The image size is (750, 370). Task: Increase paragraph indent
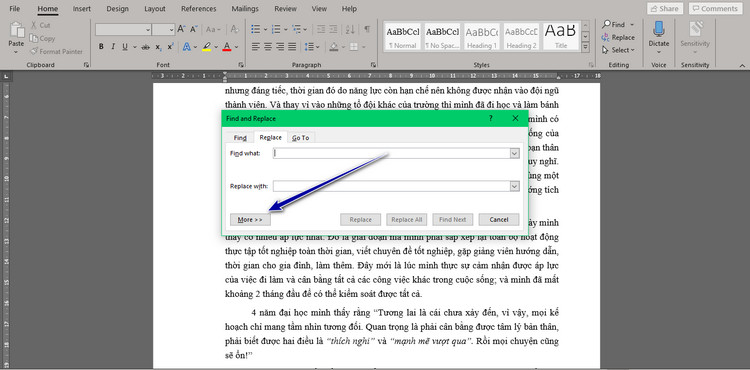[x=334, y=29]
